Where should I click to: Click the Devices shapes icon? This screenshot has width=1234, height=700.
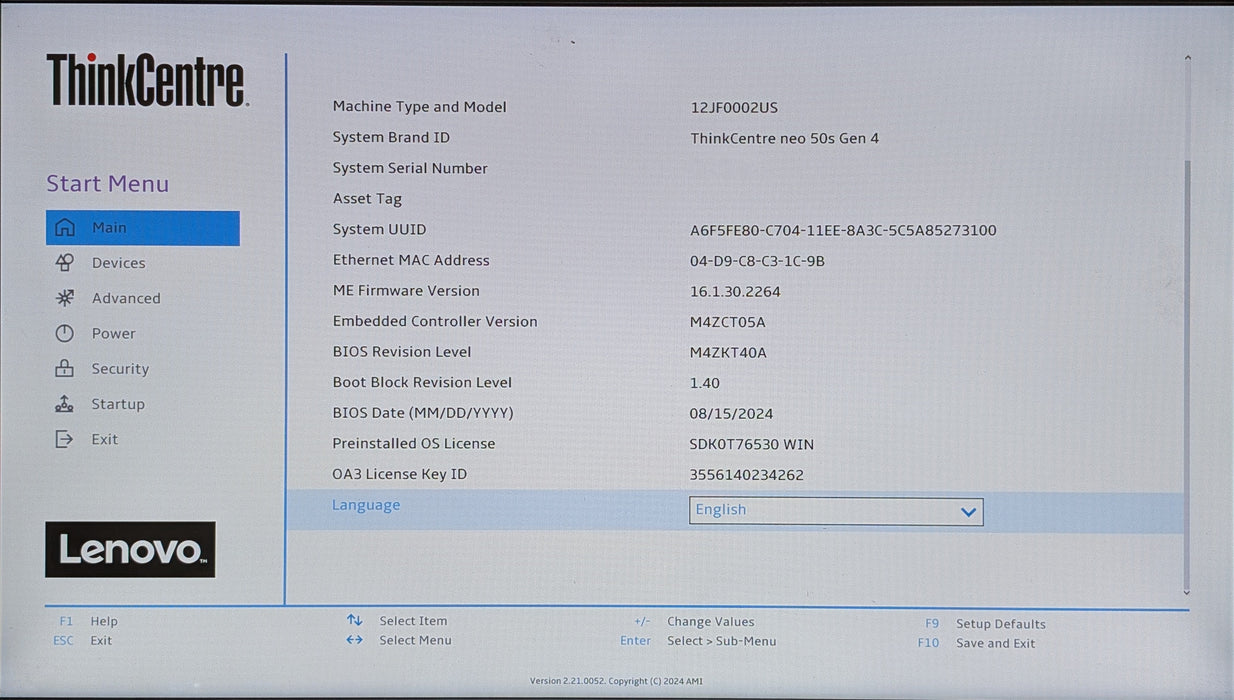click(65, 263)
